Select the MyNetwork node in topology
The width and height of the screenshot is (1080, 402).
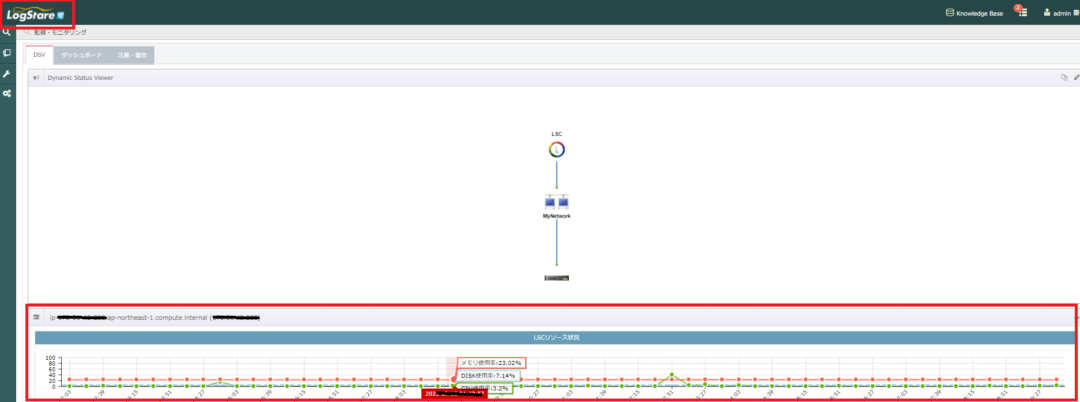pos(556,202)
